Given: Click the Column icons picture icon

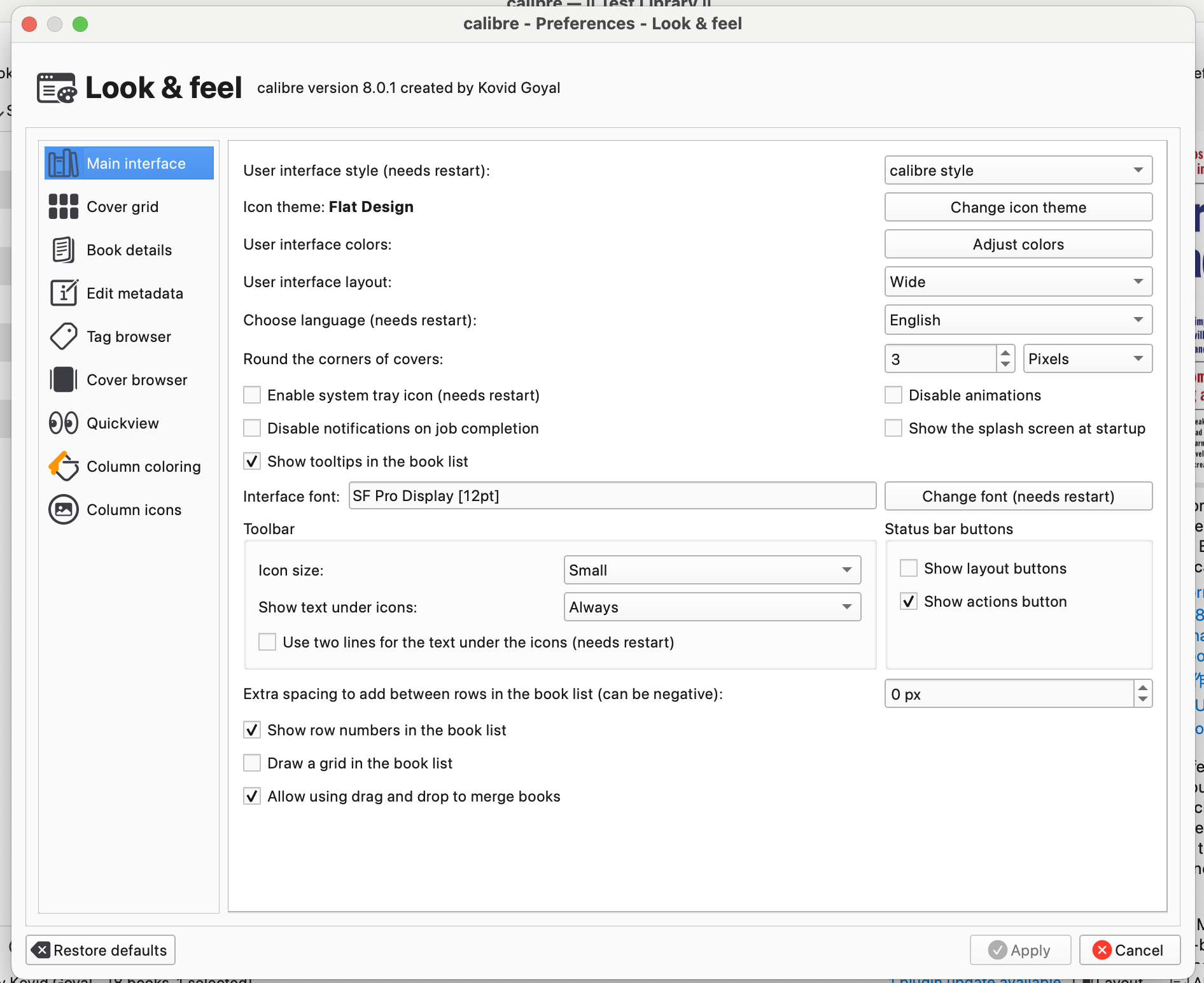Looking at the screenshot, I should 64,510.
